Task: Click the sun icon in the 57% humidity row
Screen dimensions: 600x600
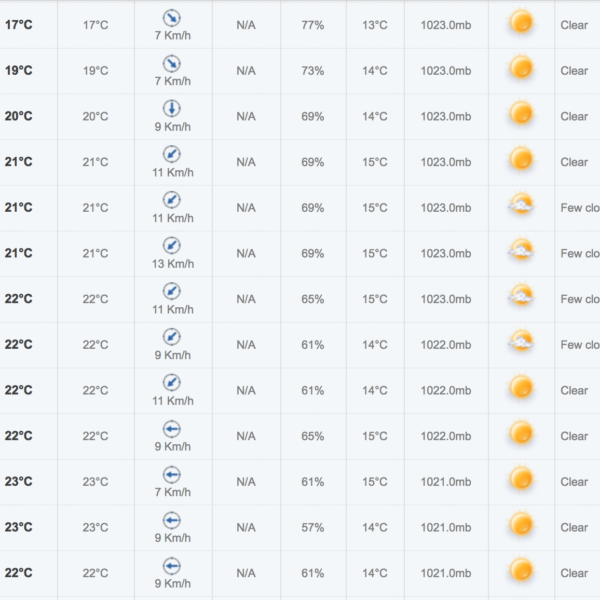Action: click(x=521, y=525)
